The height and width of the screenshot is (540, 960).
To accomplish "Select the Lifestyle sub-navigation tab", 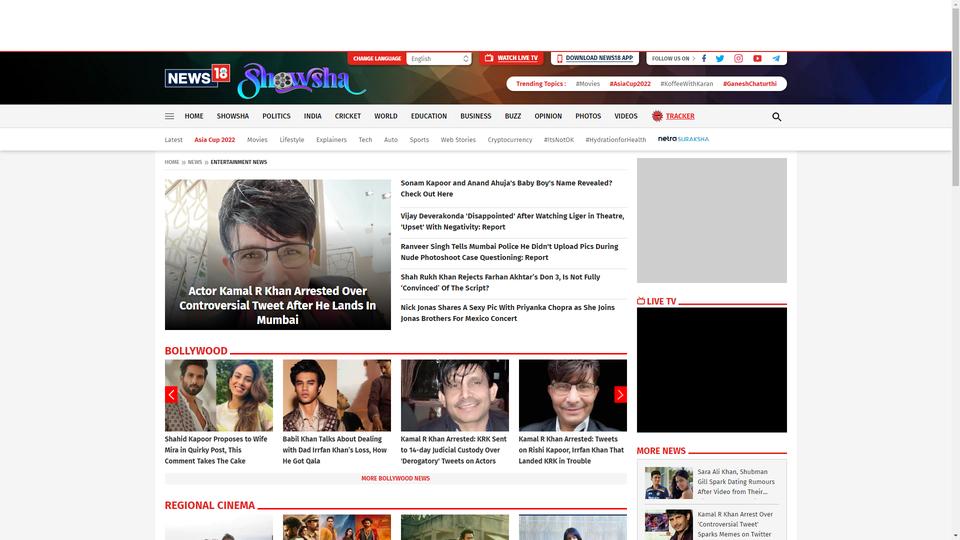I will tap(291, 140).
